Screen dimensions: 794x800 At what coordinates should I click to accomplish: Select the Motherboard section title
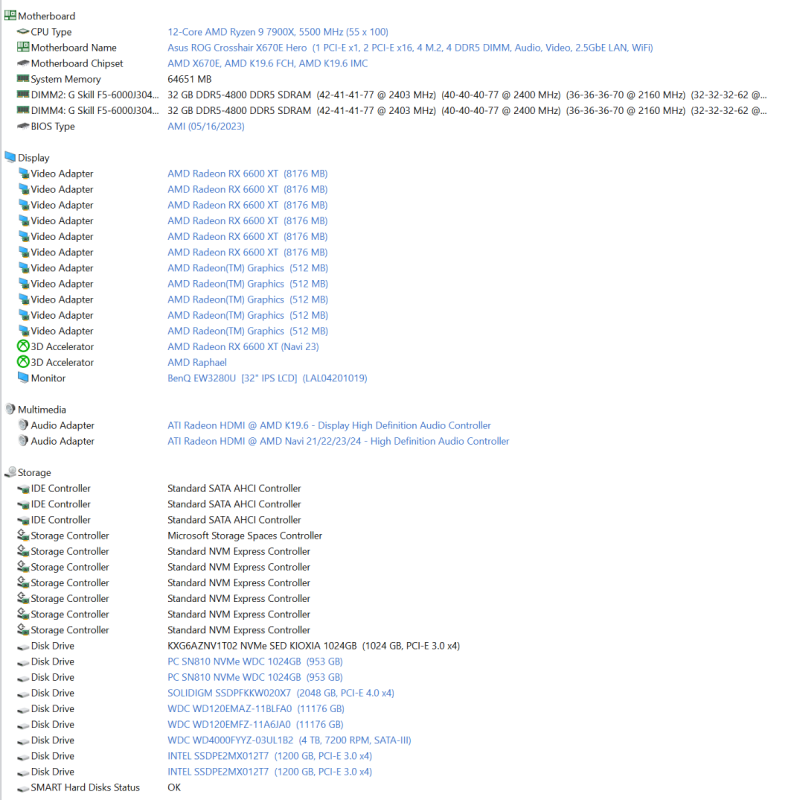46,16
